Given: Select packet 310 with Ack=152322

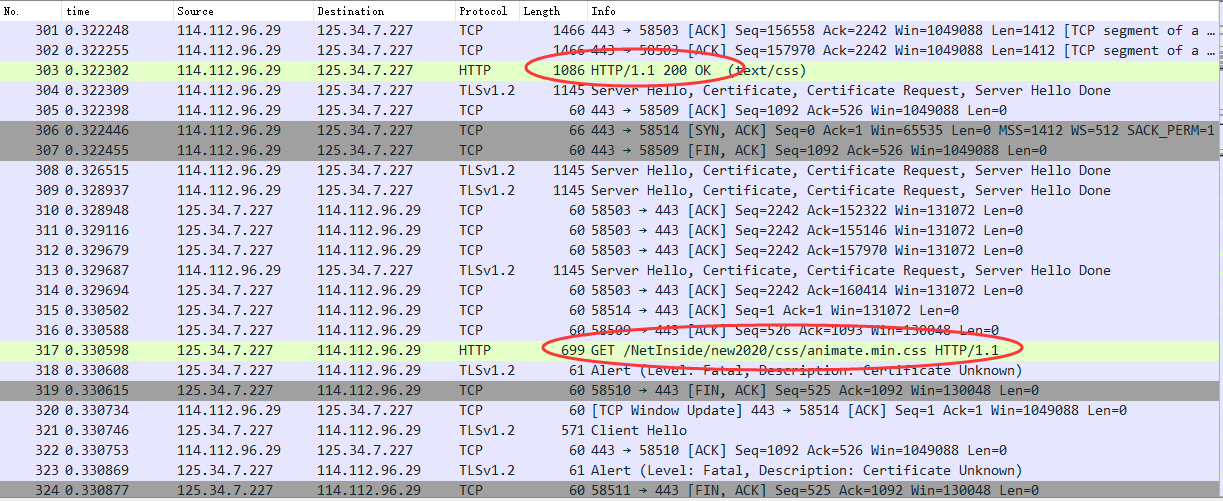Looking at the screenshot, I should coord(611,210).
